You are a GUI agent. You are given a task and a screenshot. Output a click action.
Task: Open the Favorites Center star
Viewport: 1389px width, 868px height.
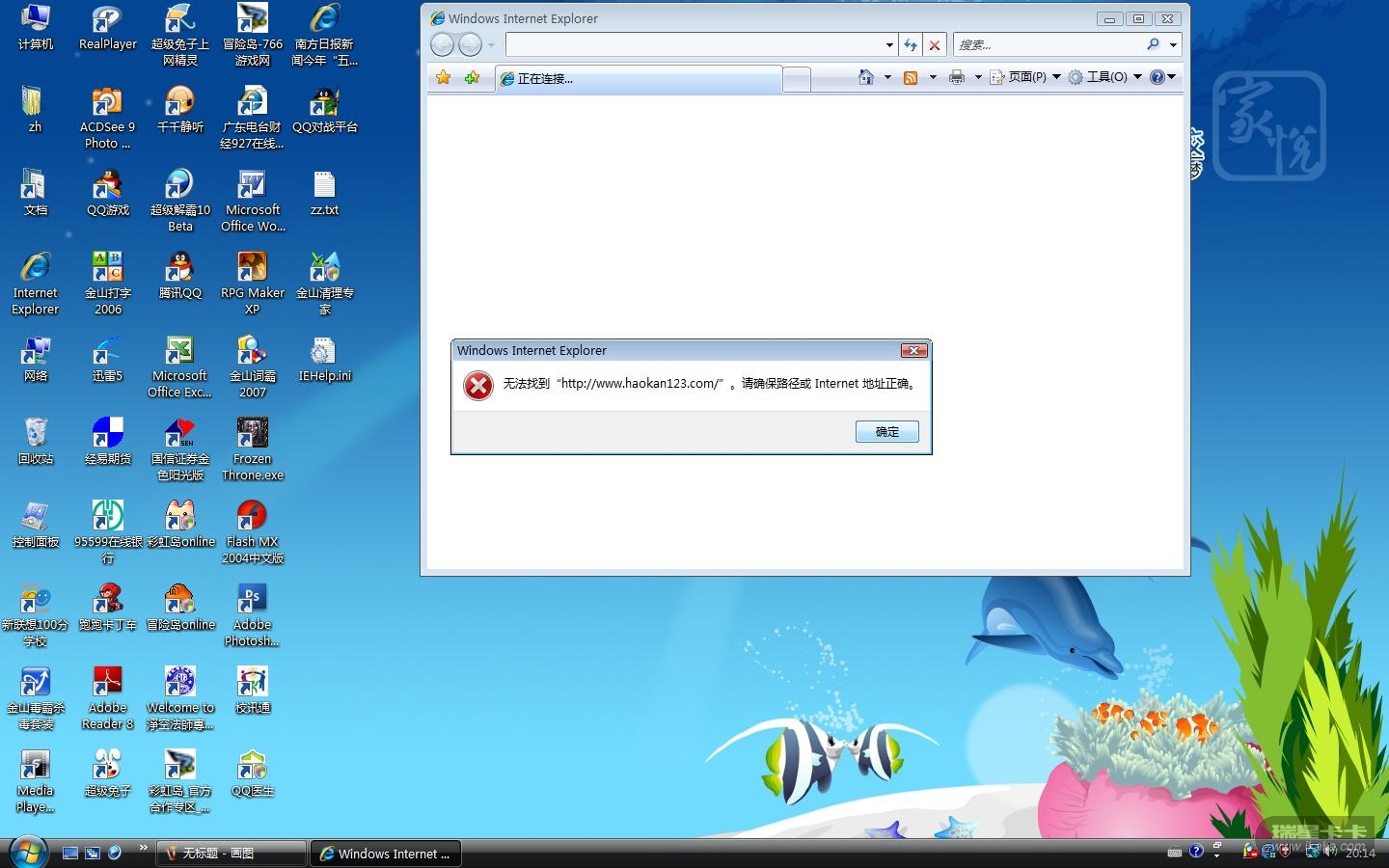(x=443, y=77)
